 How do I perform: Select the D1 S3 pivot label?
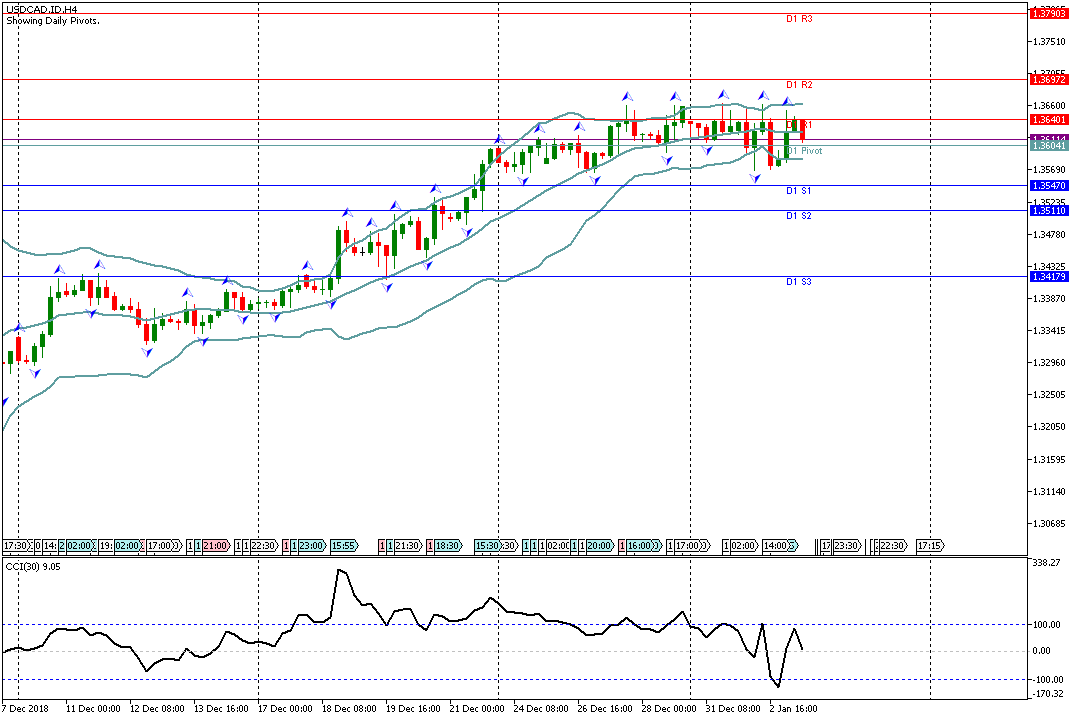(x=799, y=282)
